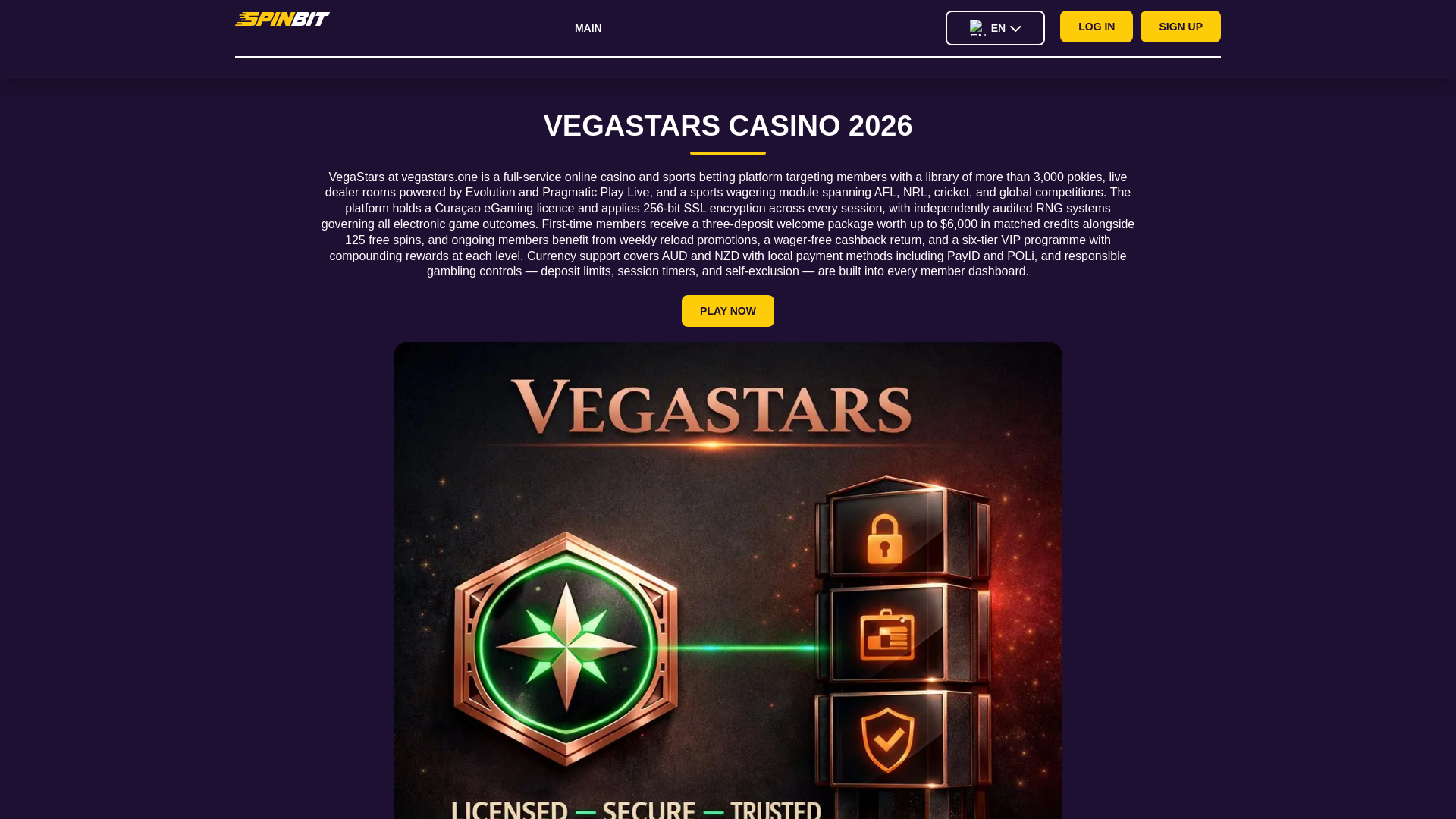Click the yellow underline below heading
The image size is (1456, 819).
[728, 153]
